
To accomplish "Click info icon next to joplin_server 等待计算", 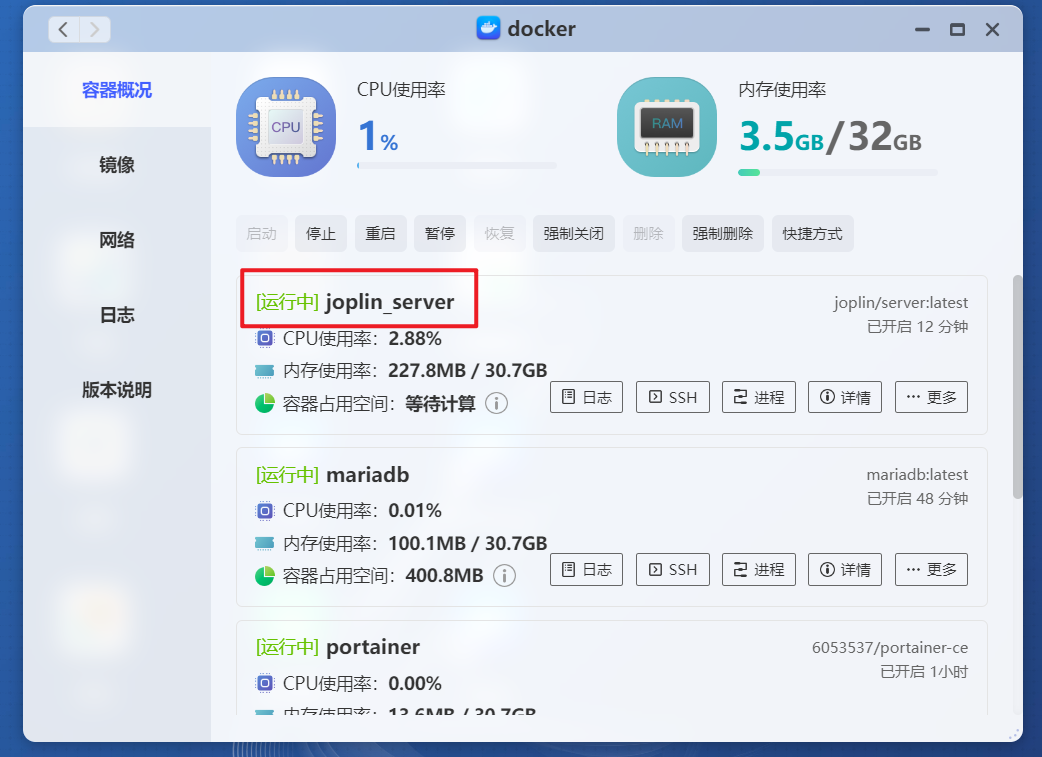I will [x=496, y=403].
